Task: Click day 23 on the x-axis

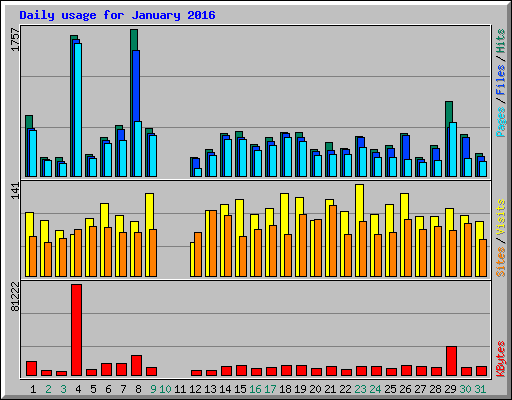Action: (x=360, y=389)
